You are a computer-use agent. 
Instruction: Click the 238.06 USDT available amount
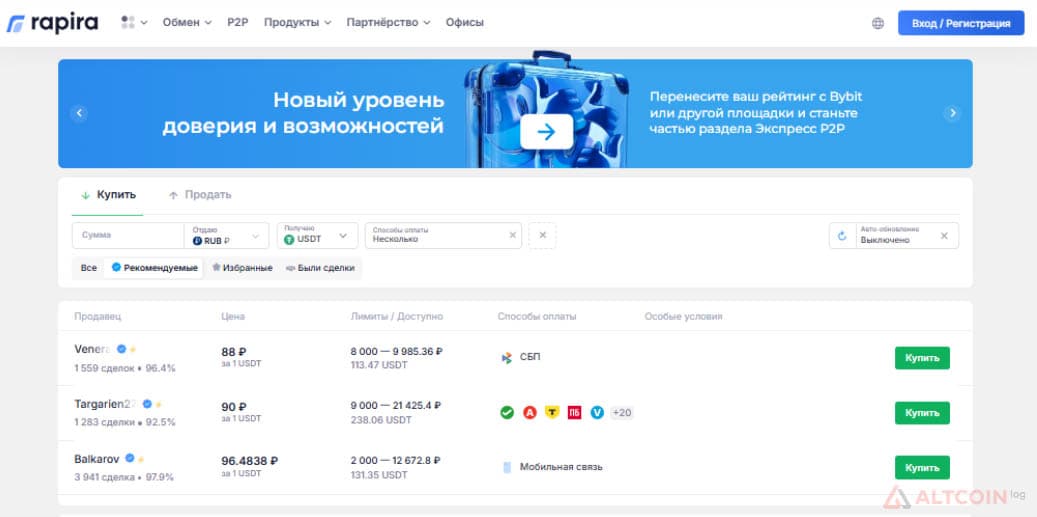click(380, 420)
